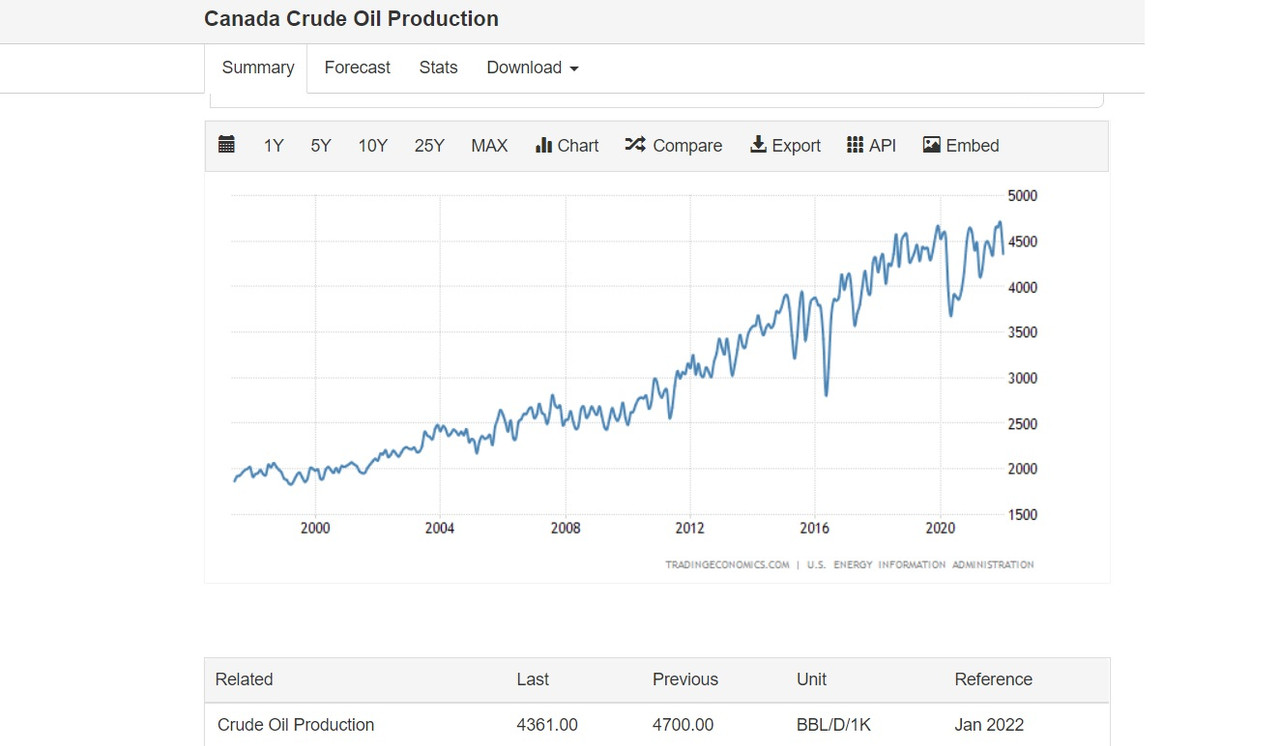Screen dimensions: 1280x746
Task: Click the BBL/D/1K unit cell
Action: point(834,725)
